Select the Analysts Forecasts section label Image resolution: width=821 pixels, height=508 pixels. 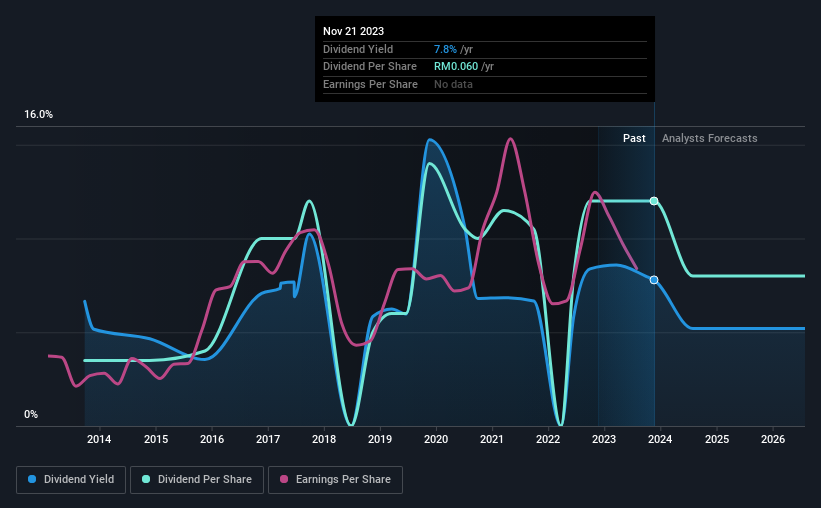[709, 138]
